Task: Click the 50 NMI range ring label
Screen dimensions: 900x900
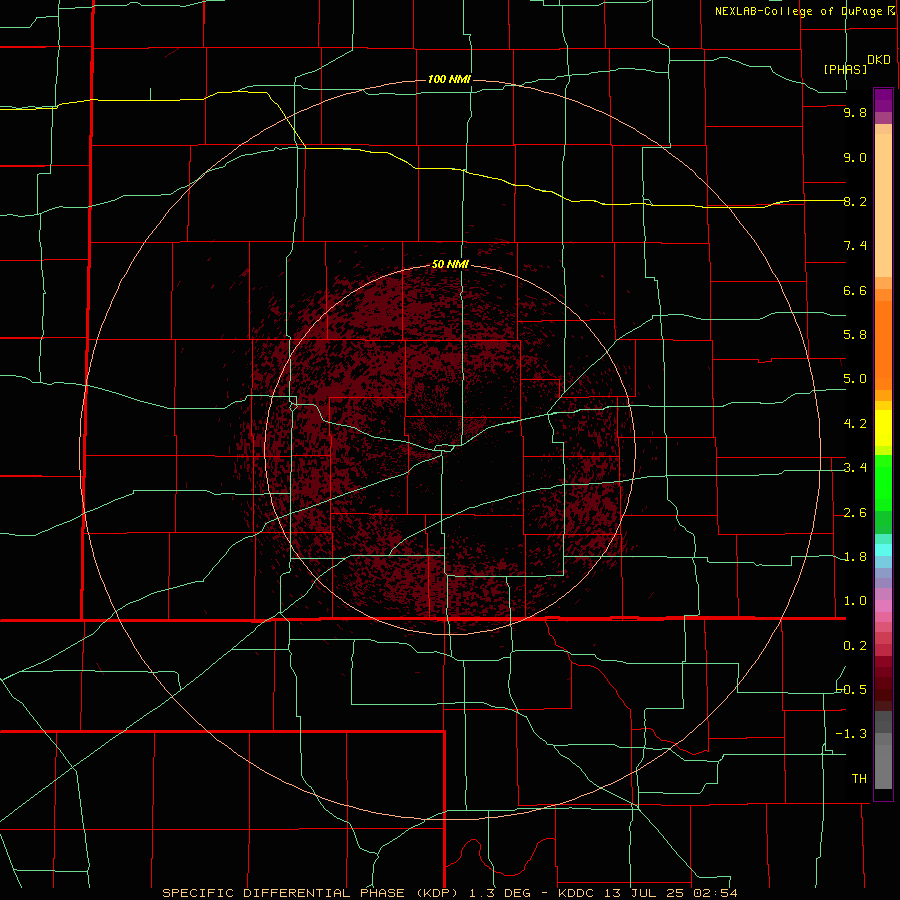Action: [450, 264]
